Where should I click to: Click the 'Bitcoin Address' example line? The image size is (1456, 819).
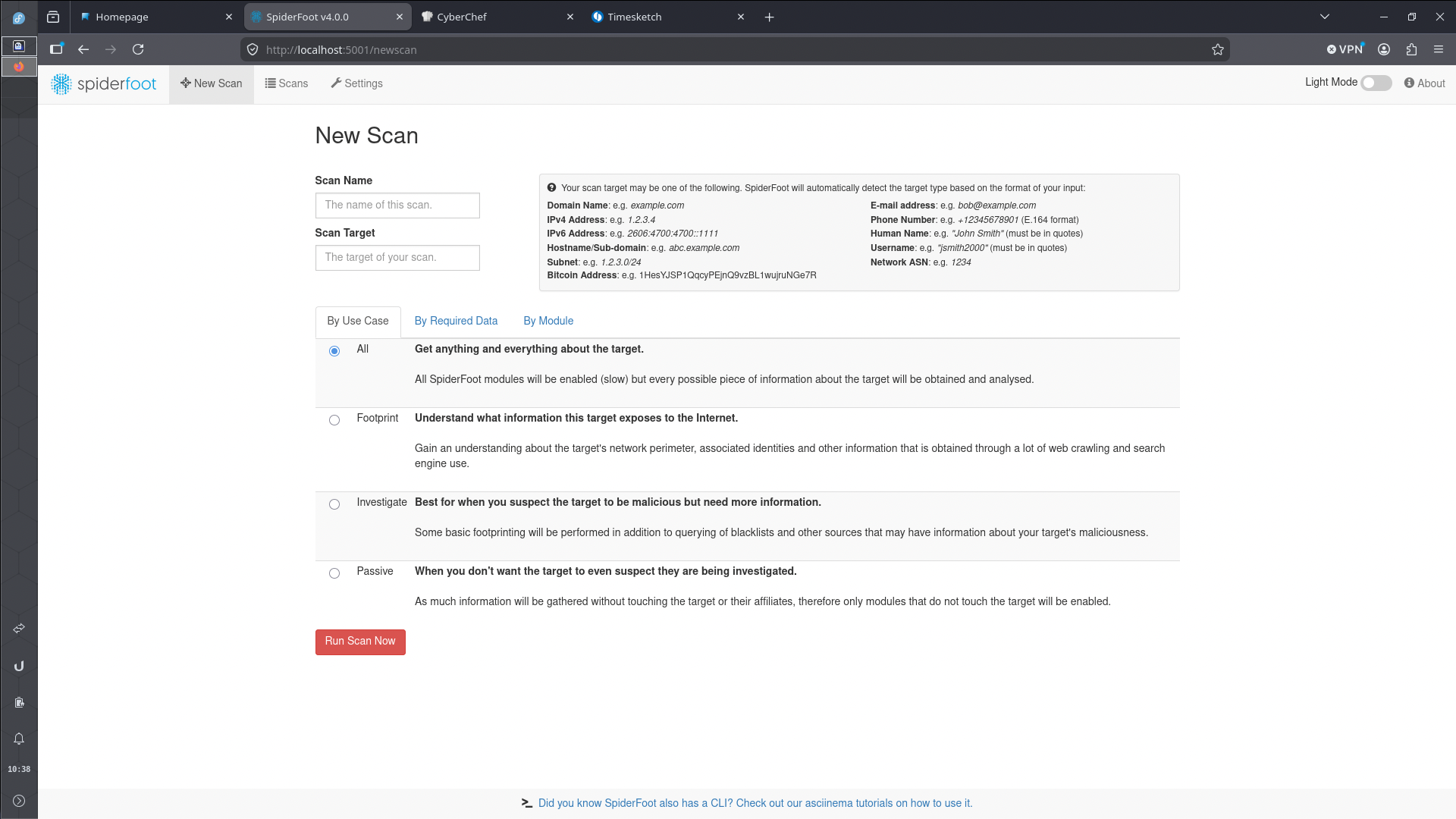pos(682,275)
